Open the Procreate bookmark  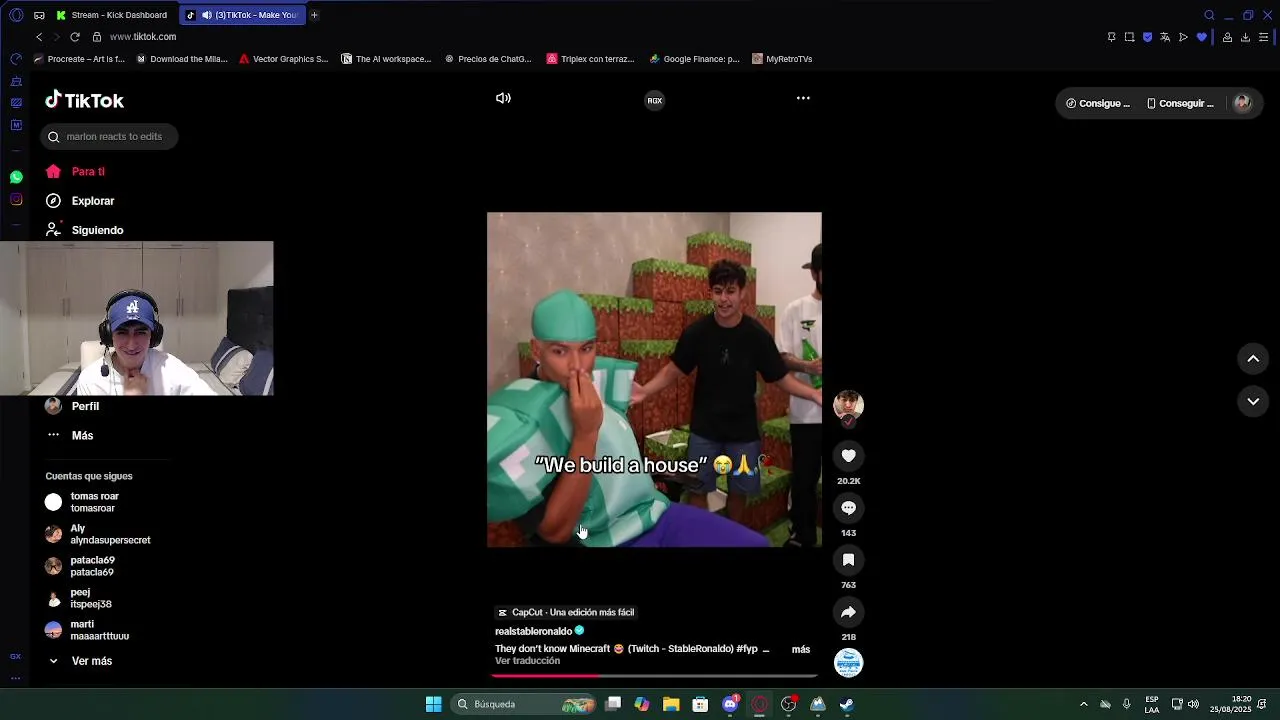pyautogui.click(x=80, y=59)
